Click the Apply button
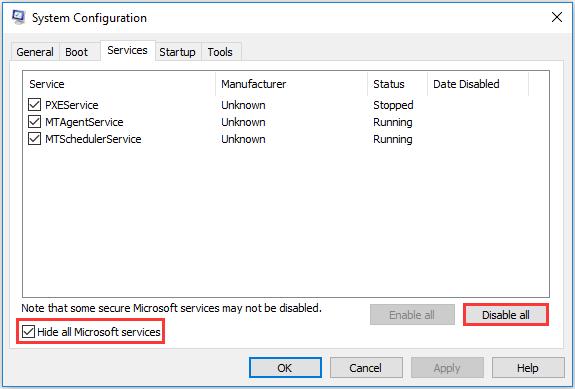Screen dimensions: 575x389 coord(447,368)
